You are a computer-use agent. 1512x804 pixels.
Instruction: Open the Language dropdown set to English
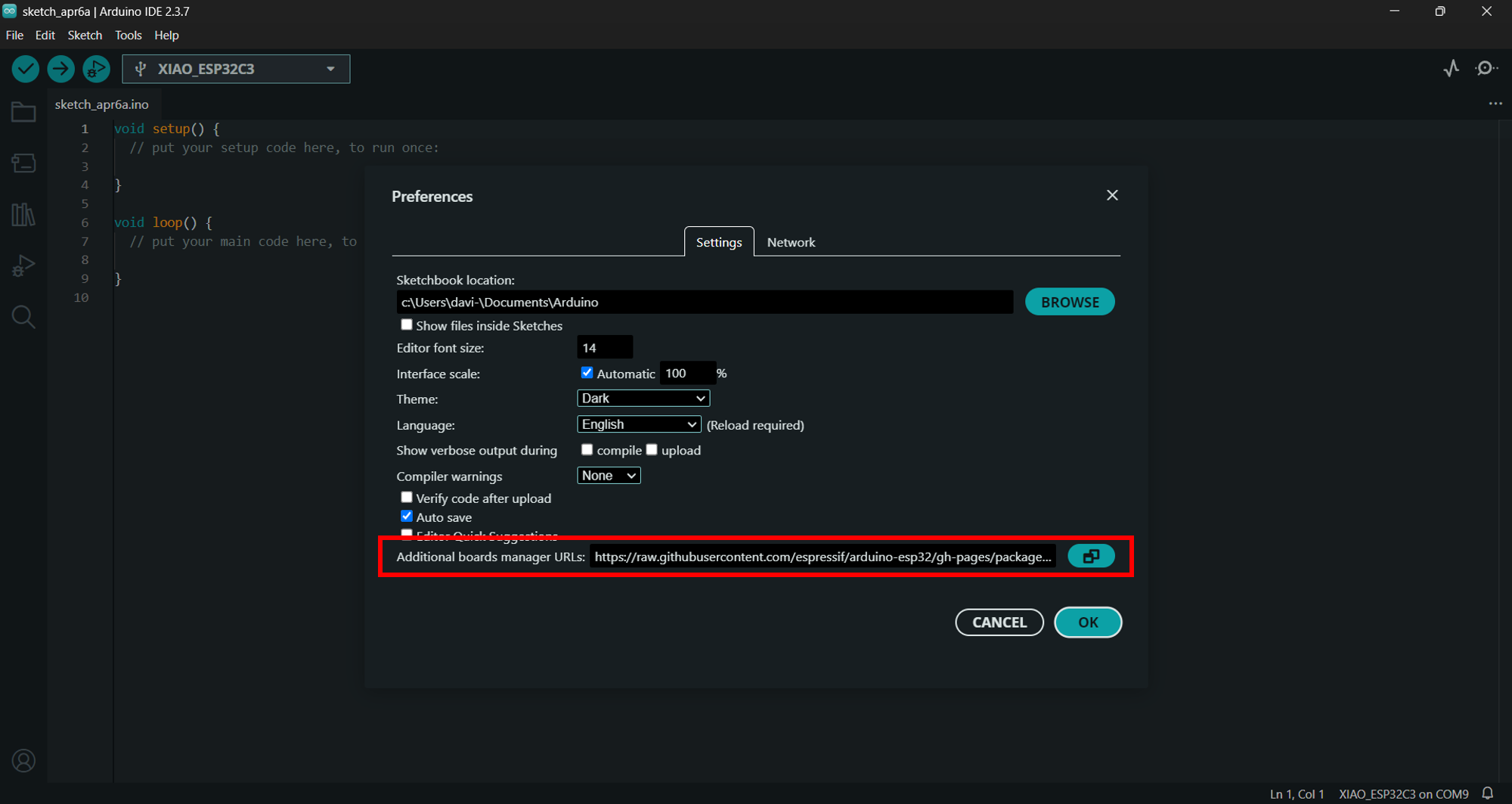click(639, 424)
